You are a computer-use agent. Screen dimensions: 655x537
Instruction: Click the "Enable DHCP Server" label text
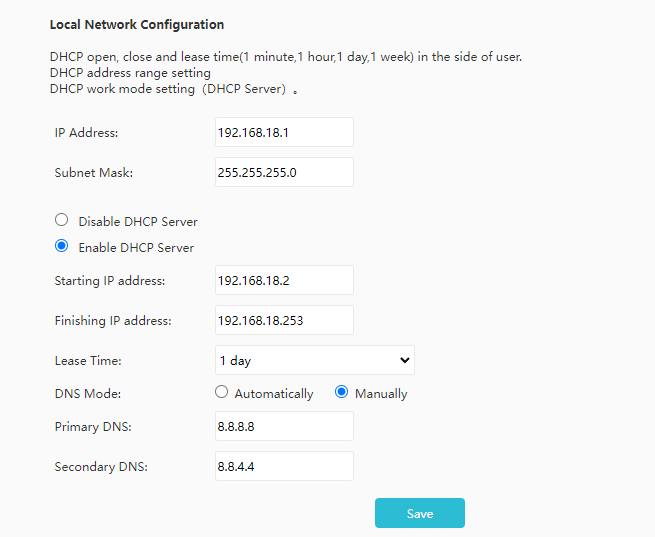[x=136, y=248]
